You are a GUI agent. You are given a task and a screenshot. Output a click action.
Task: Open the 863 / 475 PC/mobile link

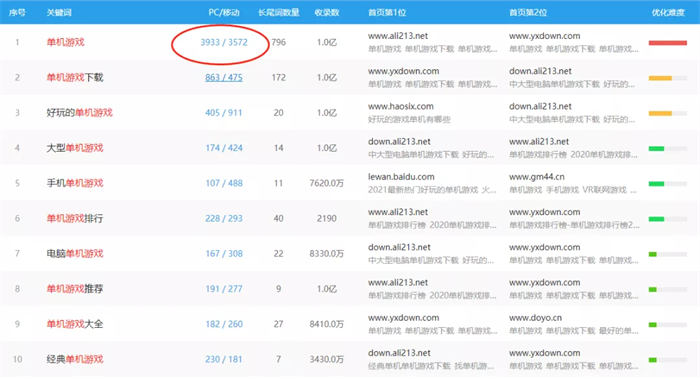(x=224, y=78)
